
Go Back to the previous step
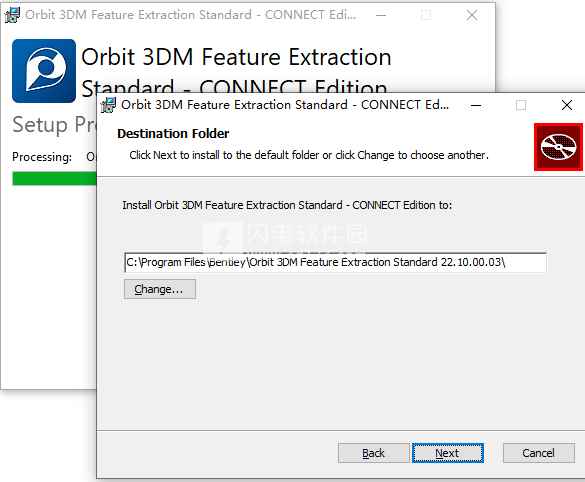click(373, 453)
